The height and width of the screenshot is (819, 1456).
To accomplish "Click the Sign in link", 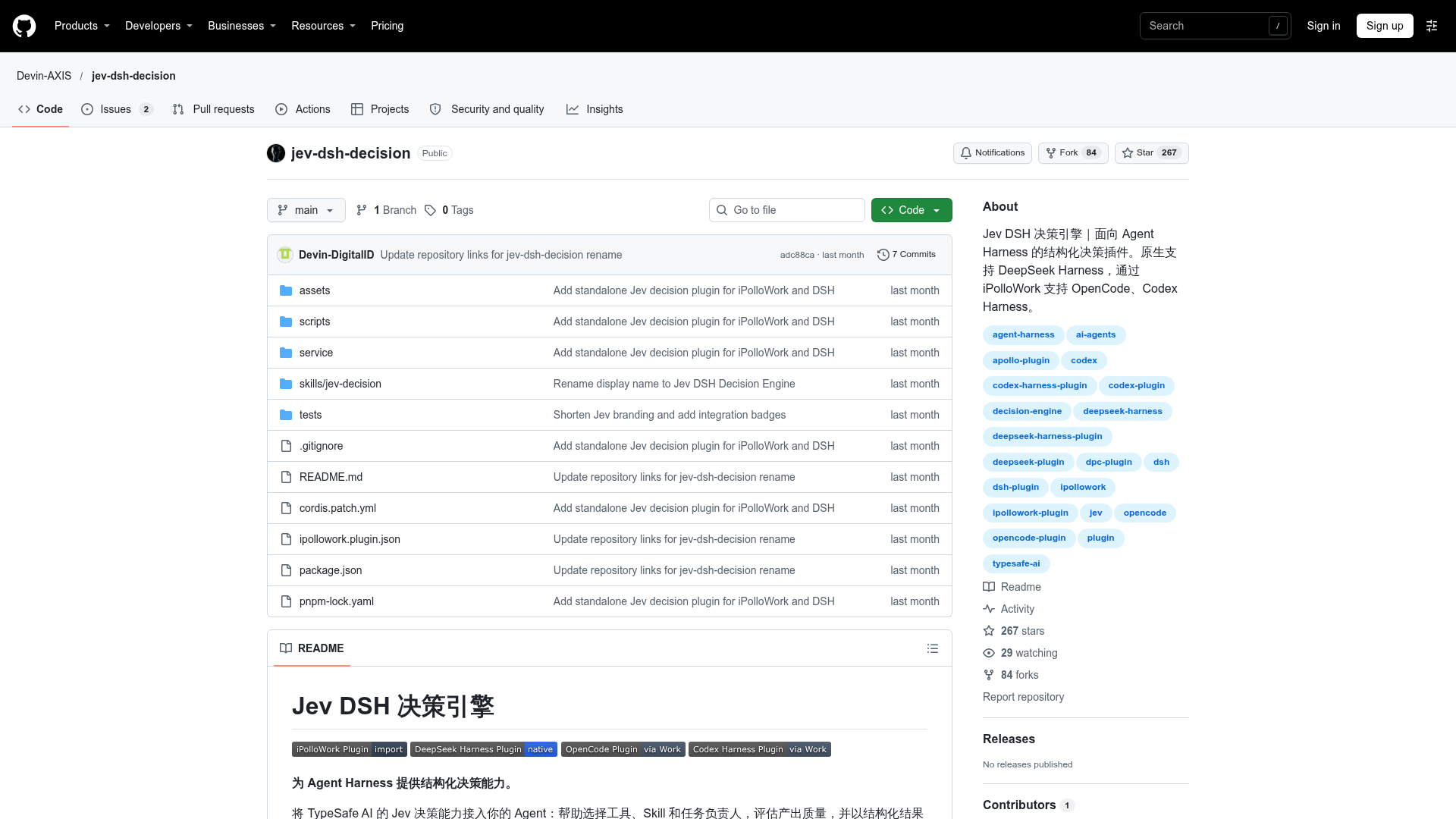I will pos(1323,26).
